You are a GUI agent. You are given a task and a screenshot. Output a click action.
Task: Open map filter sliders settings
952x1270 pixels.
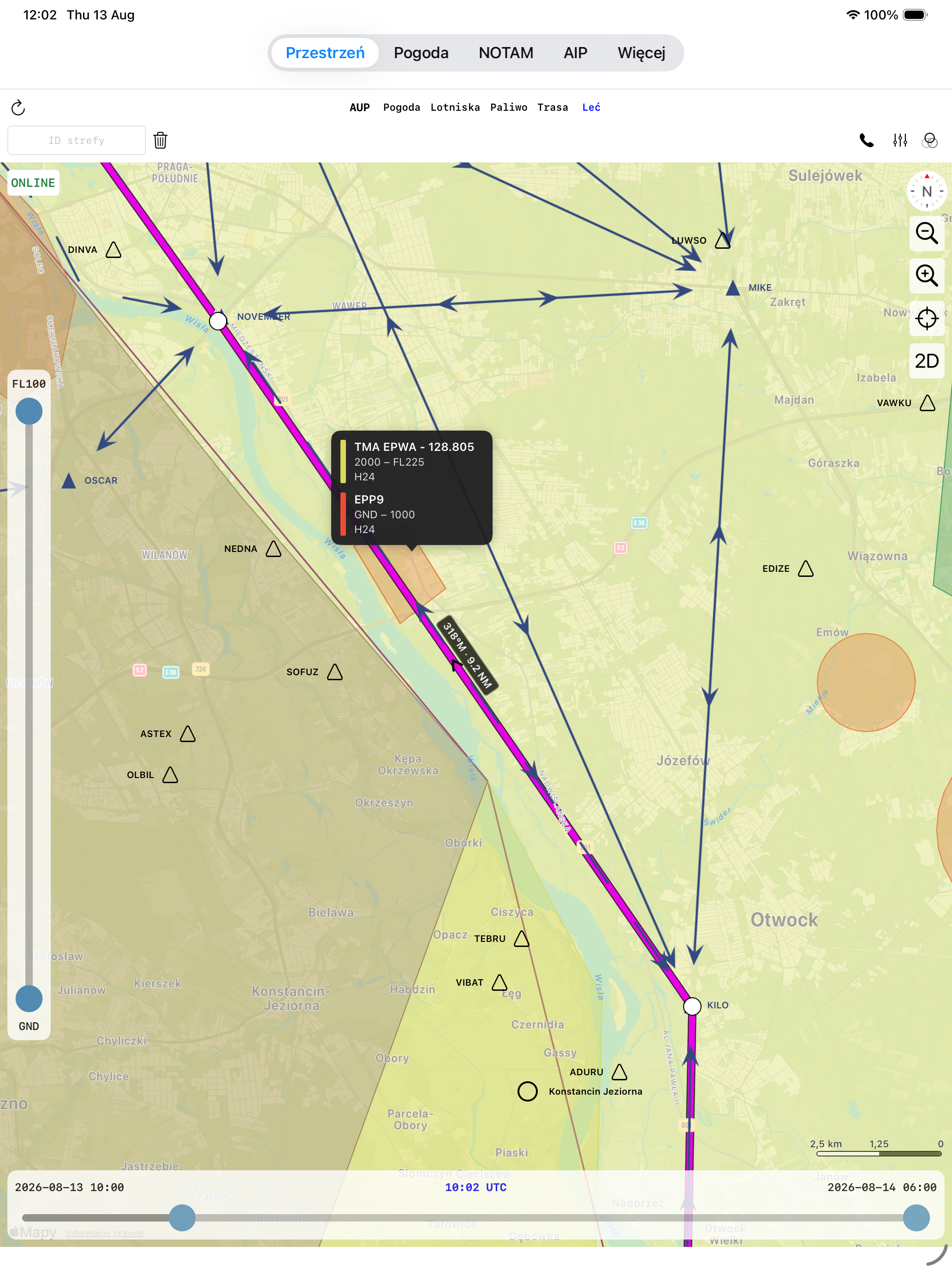coord(900,140)
